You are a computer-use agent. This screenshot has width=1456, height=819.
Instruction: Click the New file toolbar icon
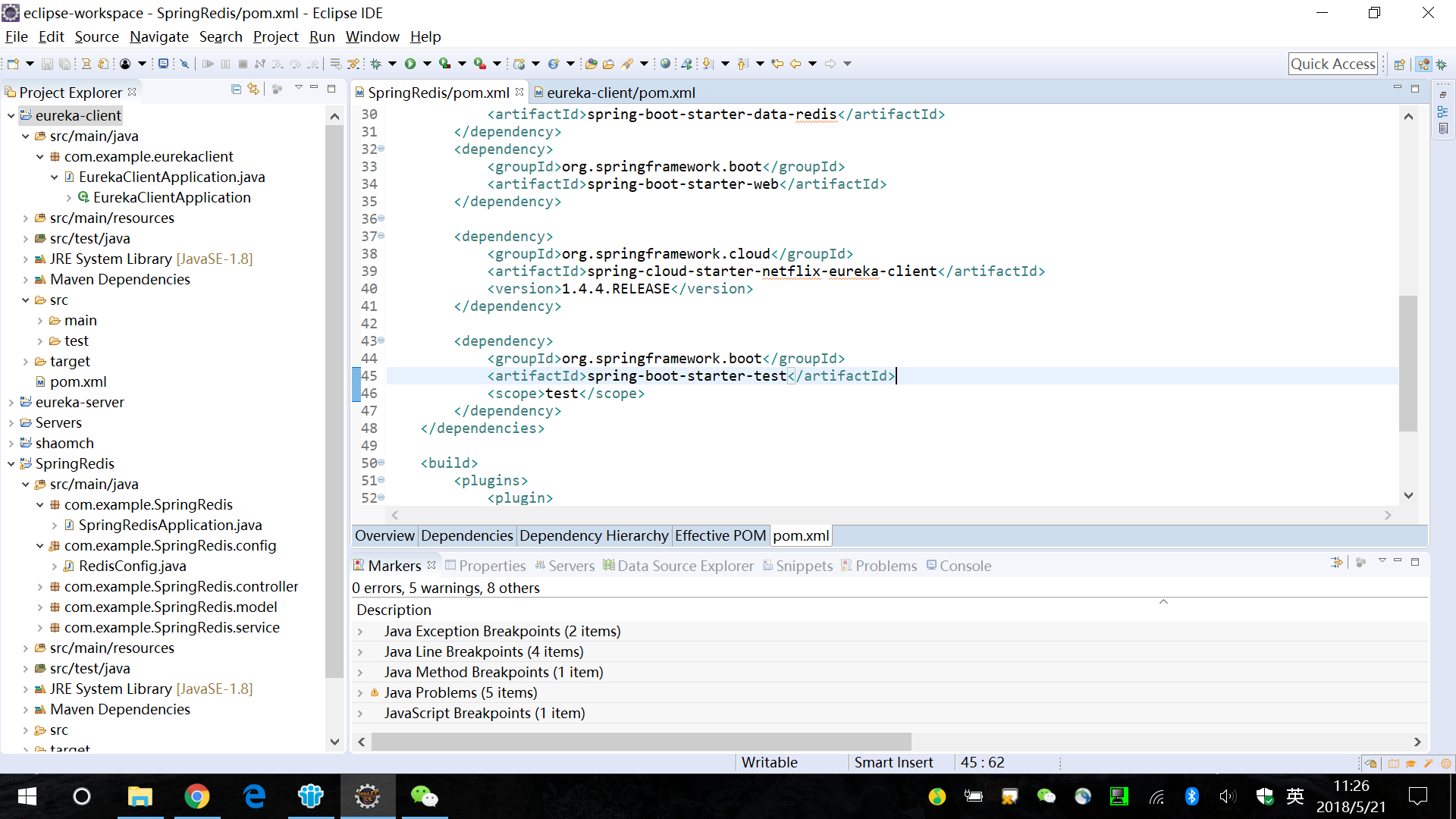pyautogui.click(x=13, y=64)
